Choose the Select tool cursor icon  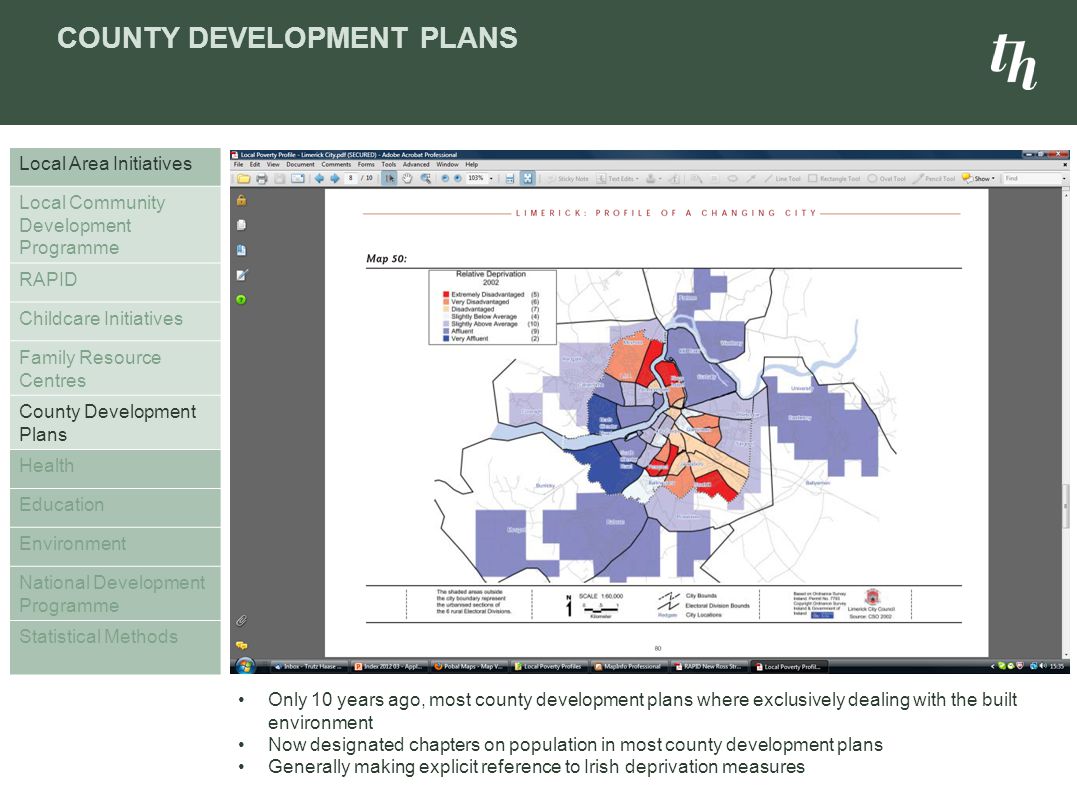coord(389,179)
